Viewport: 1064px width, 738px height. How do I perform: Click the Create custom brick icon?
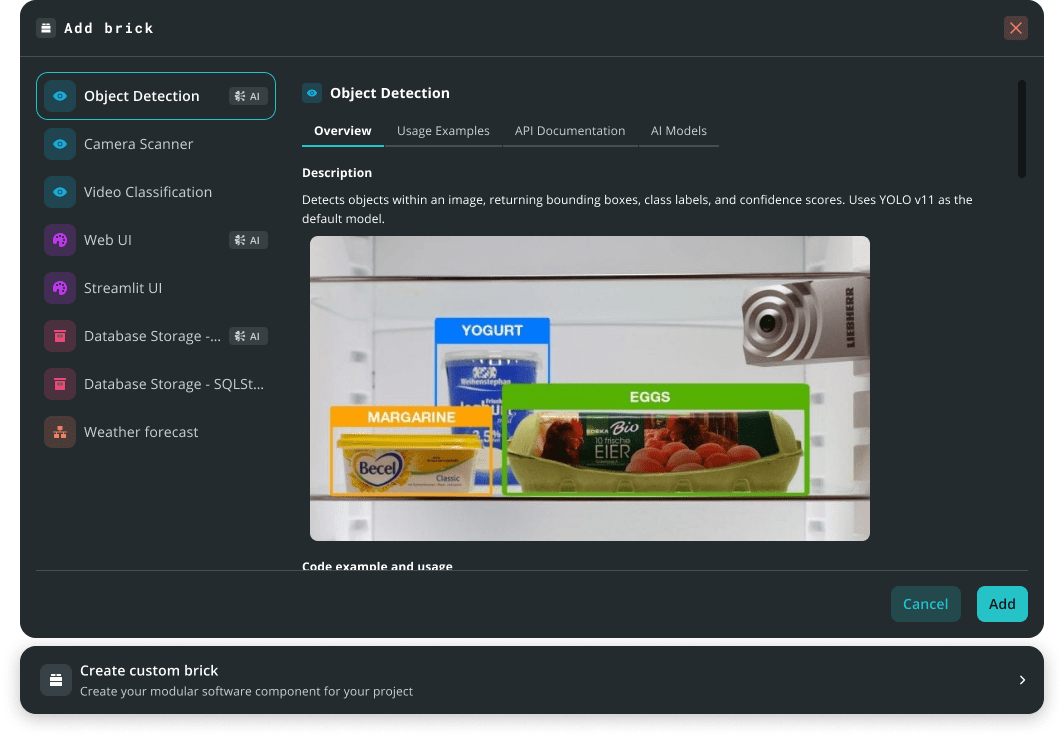[x=56, y=680]
